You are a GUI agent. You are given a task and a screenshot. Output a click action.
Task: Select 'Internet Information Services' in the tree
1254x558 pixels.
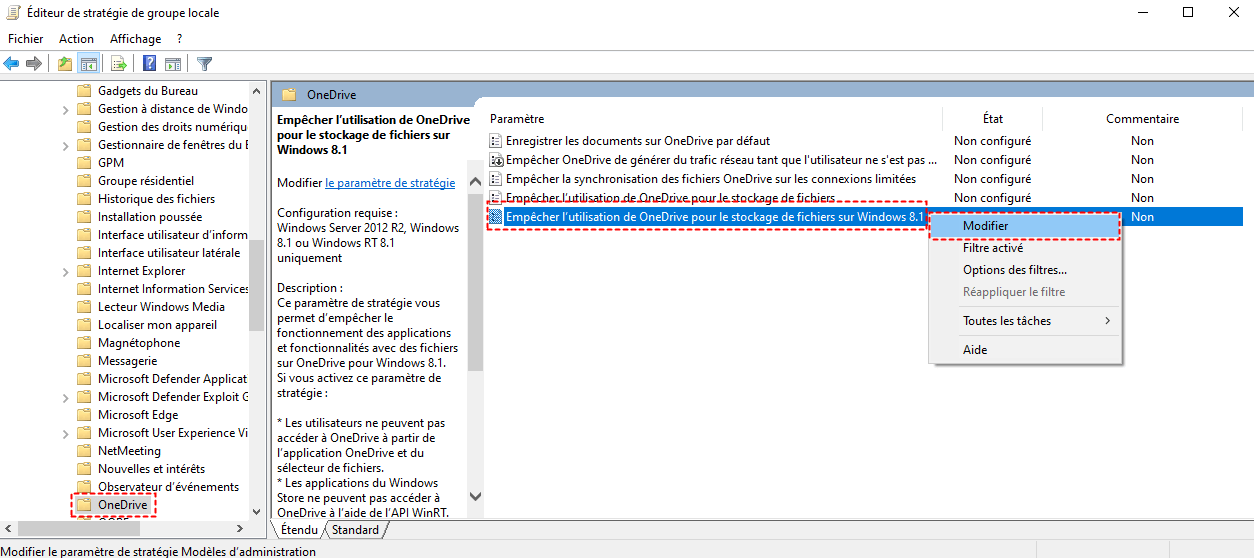click(173, 289)
